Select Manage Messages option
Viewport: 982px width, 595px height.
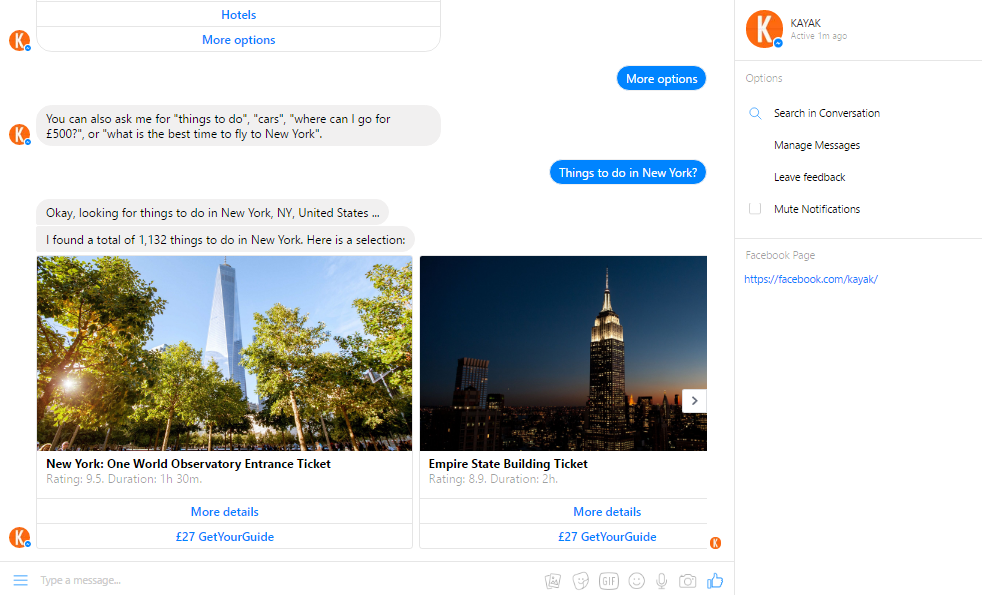pos(817,145)
